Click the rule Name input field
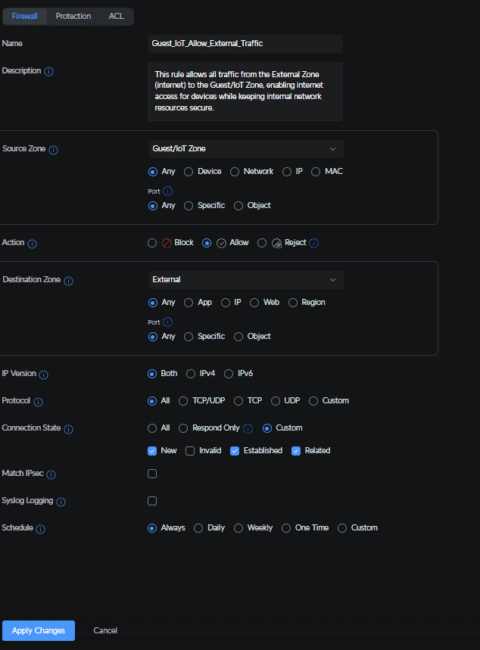Viewport: 480px width, 650px height. click(245, 44)
